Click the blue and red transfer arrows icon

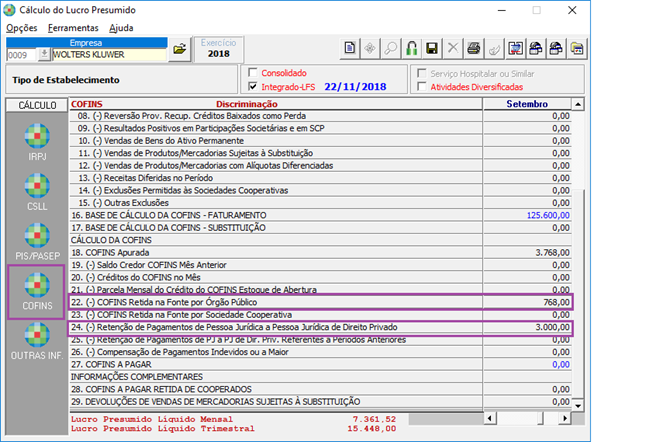coord(515,48)
